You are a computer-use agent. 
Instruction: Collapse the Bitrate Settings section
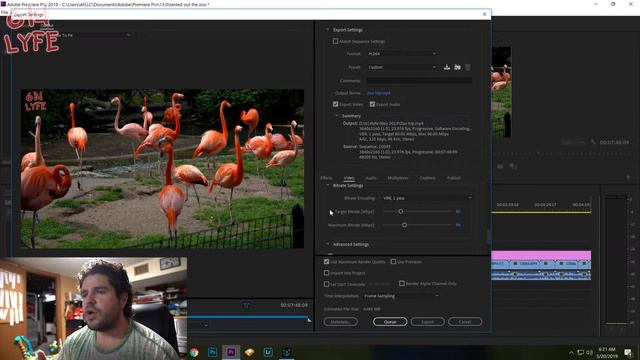point(327,185)
